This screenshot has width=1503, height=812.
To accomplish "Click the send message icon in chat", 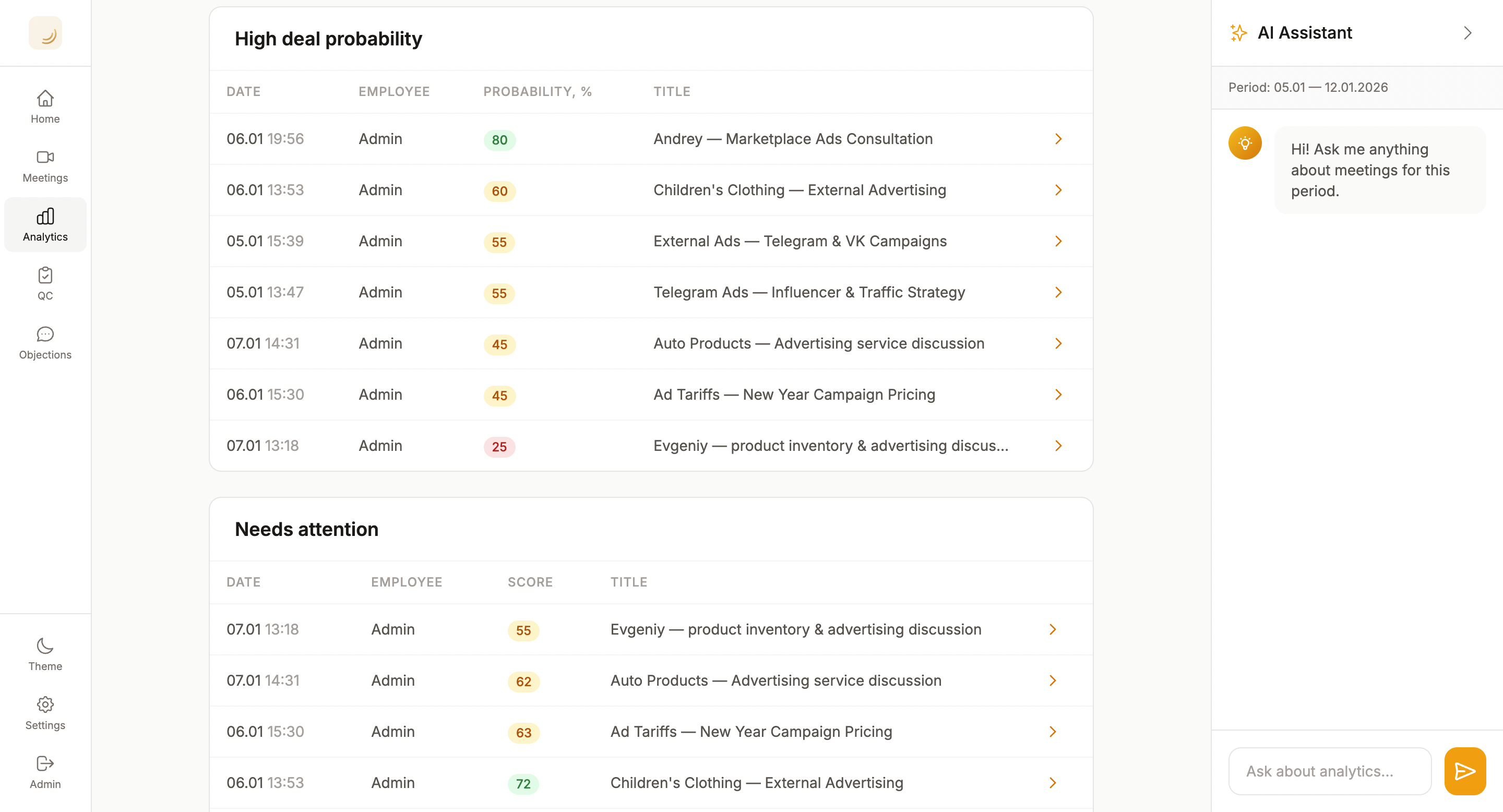I will tap(1464, 771).
